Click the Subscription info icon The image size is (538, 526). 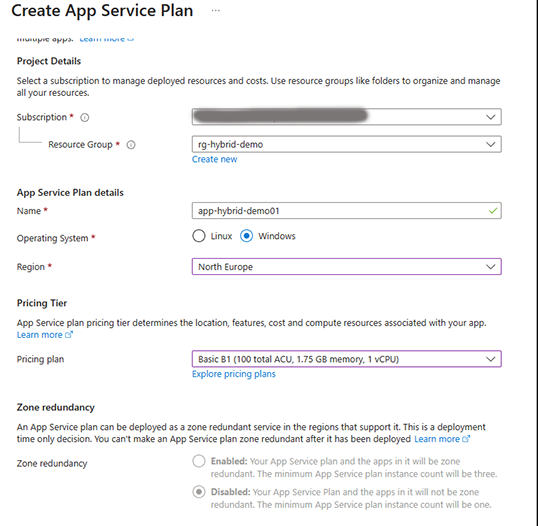[84, 118]
